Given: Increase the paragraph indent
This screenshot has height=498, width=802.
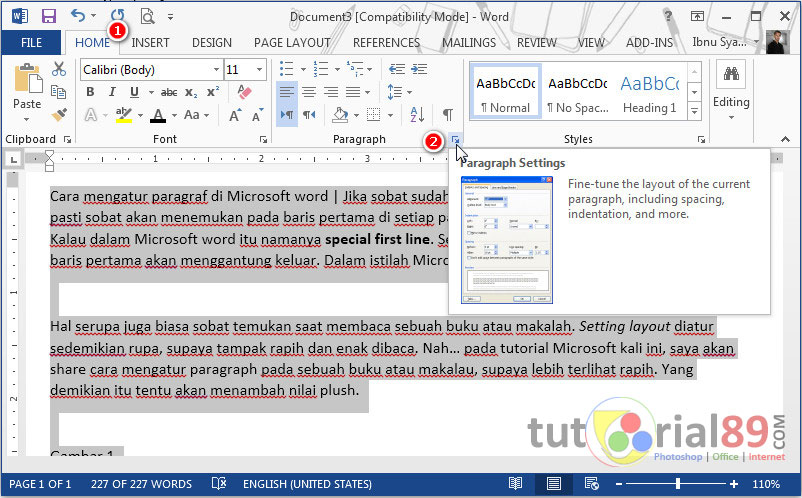Looking at the screenshot, I should coord(419,69).
